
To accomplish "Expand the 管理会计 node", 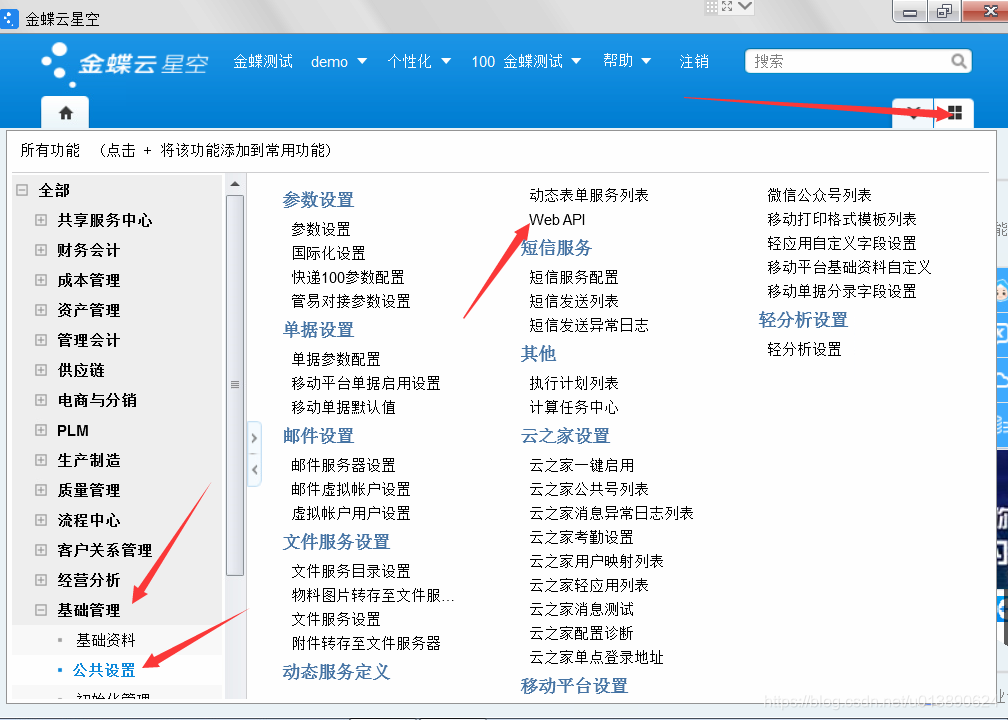I will pyautogui.click(x=41, y=340).
